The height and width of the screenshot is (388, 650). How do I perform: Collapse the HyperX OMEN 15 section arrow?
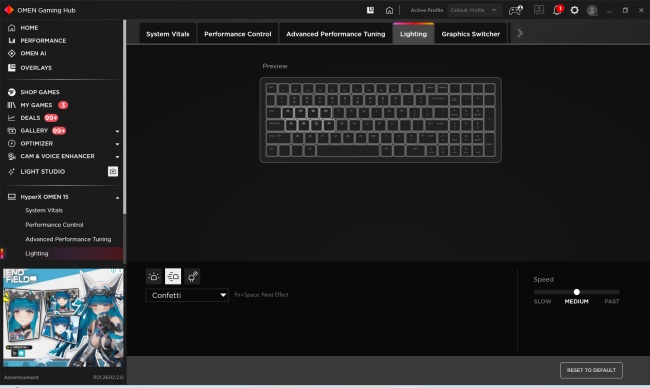(117, 198)
